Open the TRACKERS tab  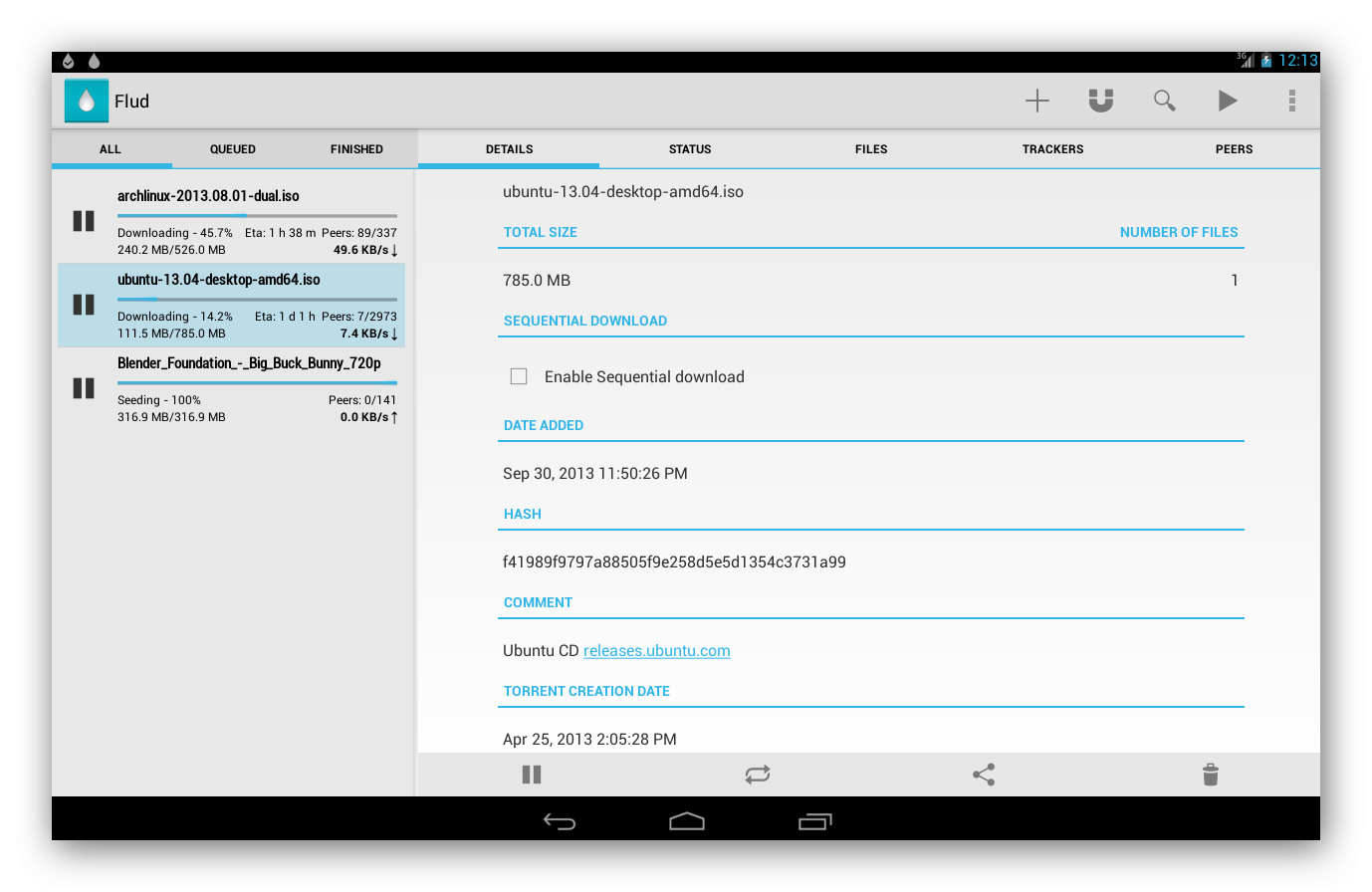point(1052,149)
